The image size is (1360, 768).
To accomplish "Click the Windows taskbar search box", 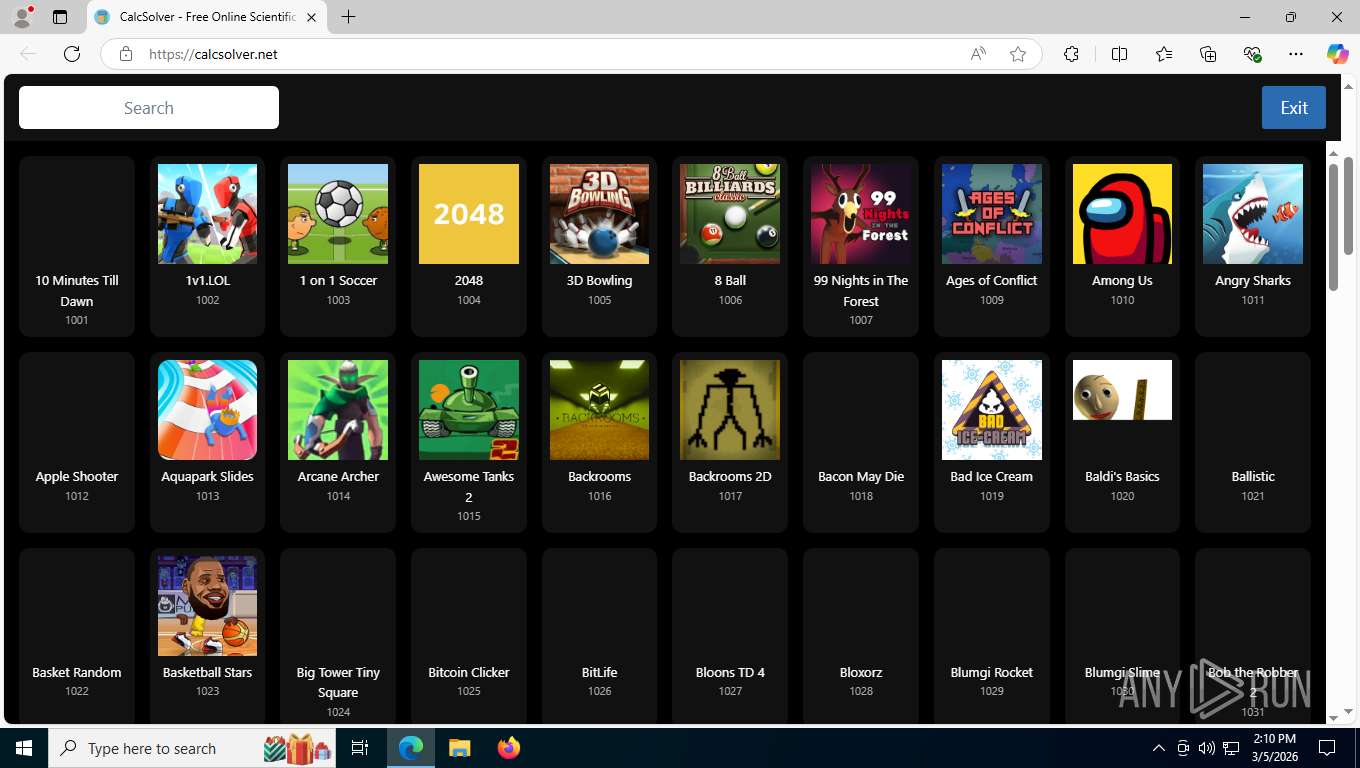I will pyautogui.click(x=194, y=748).
